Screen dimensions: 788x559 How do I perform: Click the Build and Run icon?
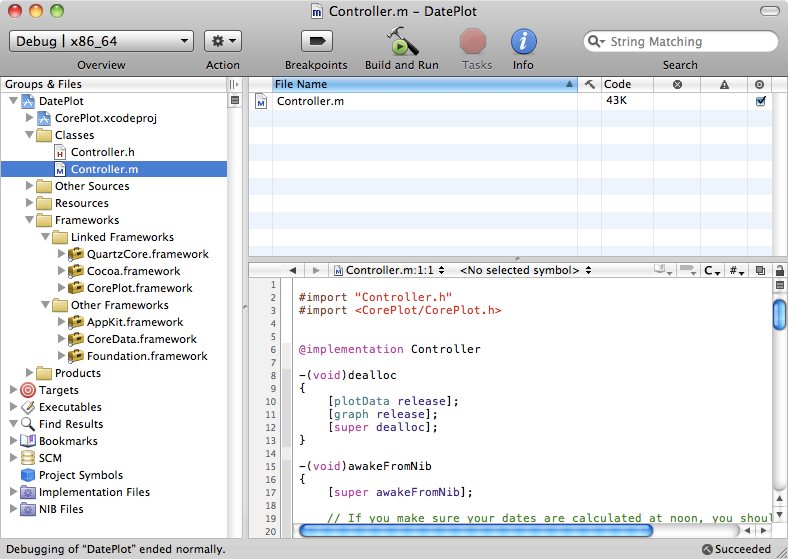click(x=401, y=42)
